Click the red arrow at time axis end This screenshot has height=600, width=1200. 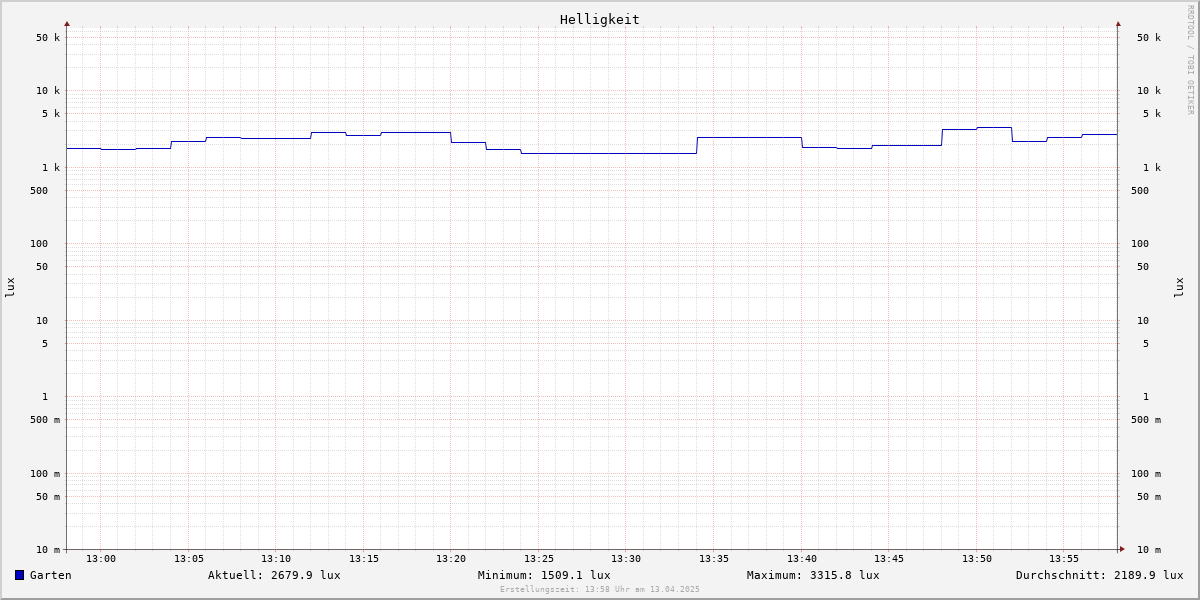point(1122,549)
